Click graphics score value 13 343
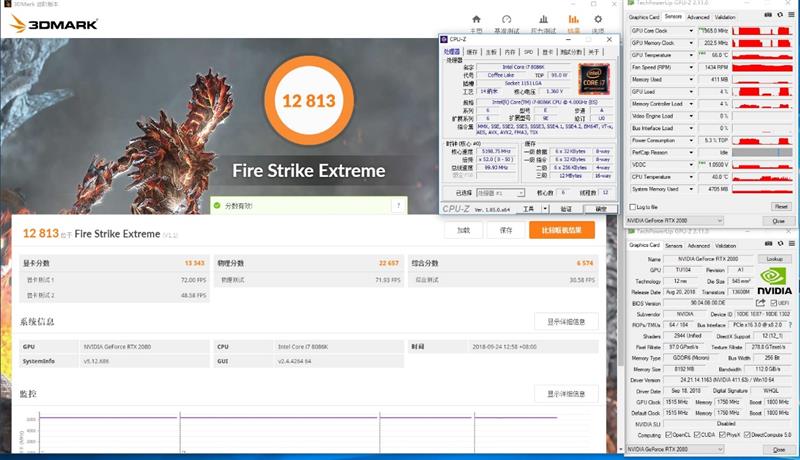800x460 pixels. coord(194,263)
